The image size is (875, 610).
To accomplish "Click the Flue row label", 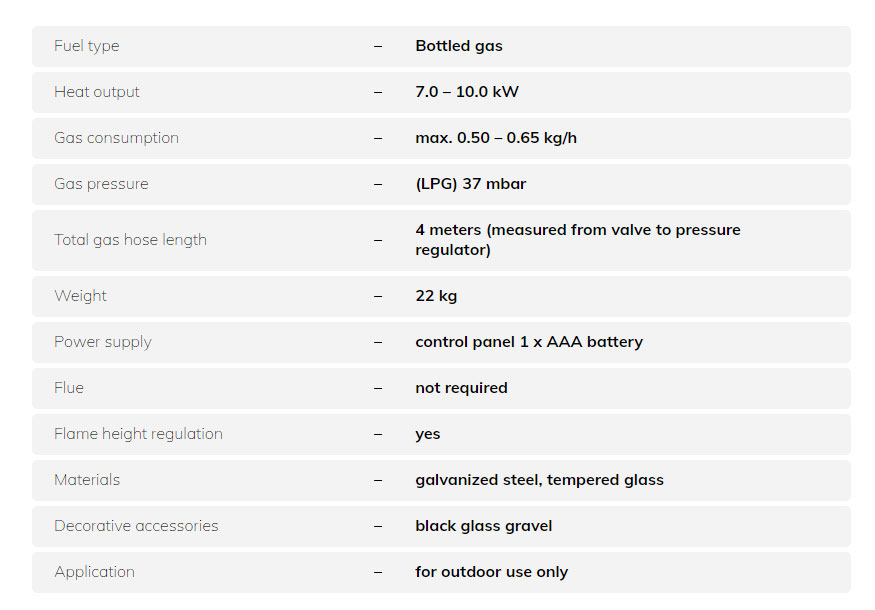I will coord(69,388).
